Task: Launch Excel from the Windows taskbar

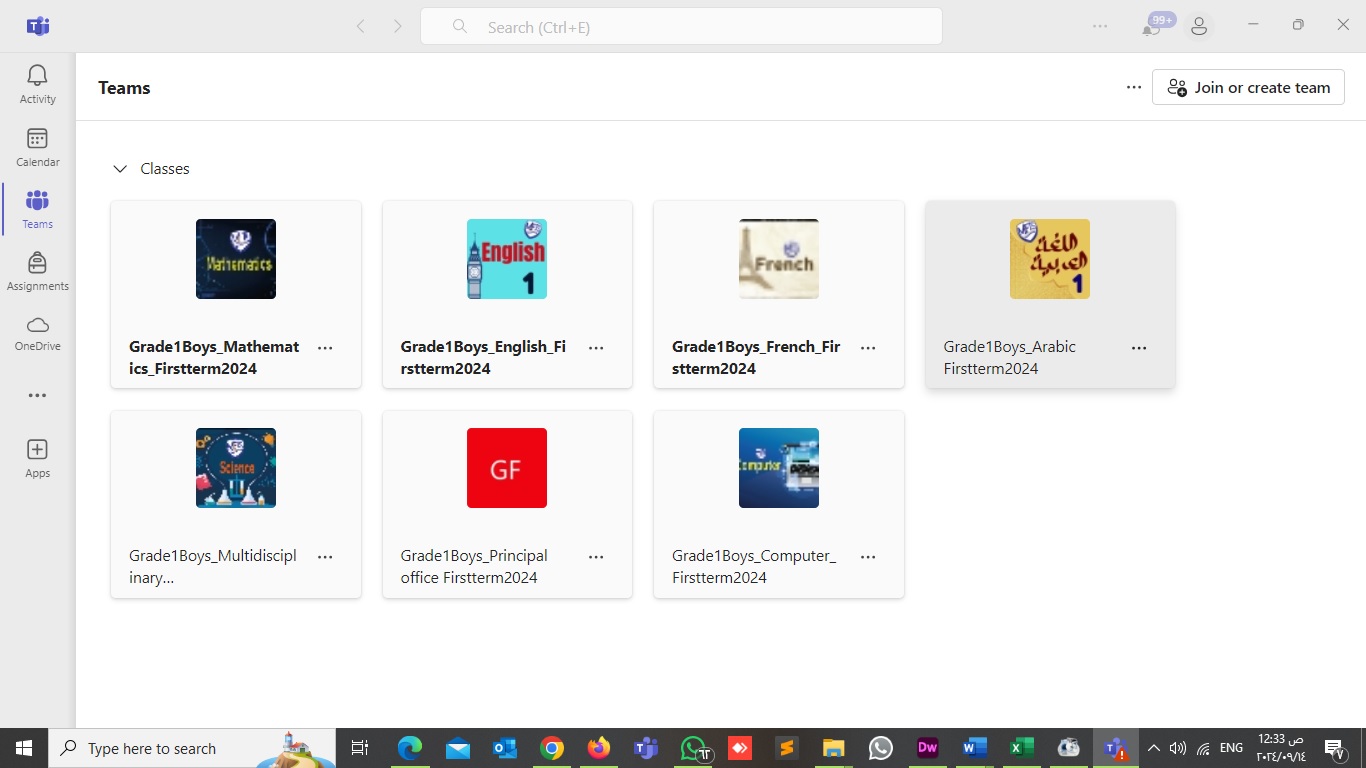Action: [x=1020, y=748]
